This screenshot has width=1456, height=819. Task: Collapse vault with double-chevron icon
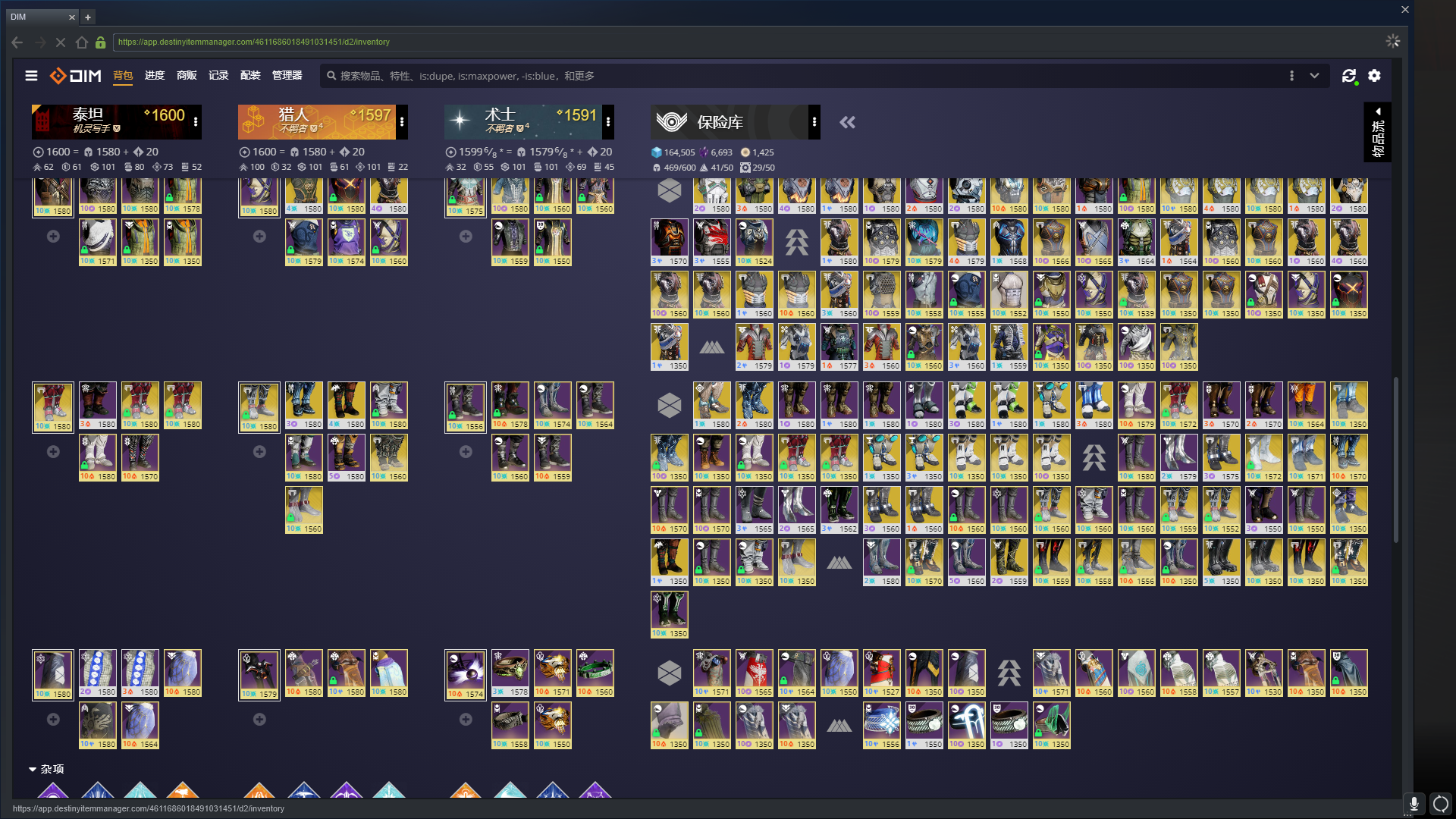pyautogui.click(x=847, y=122)
